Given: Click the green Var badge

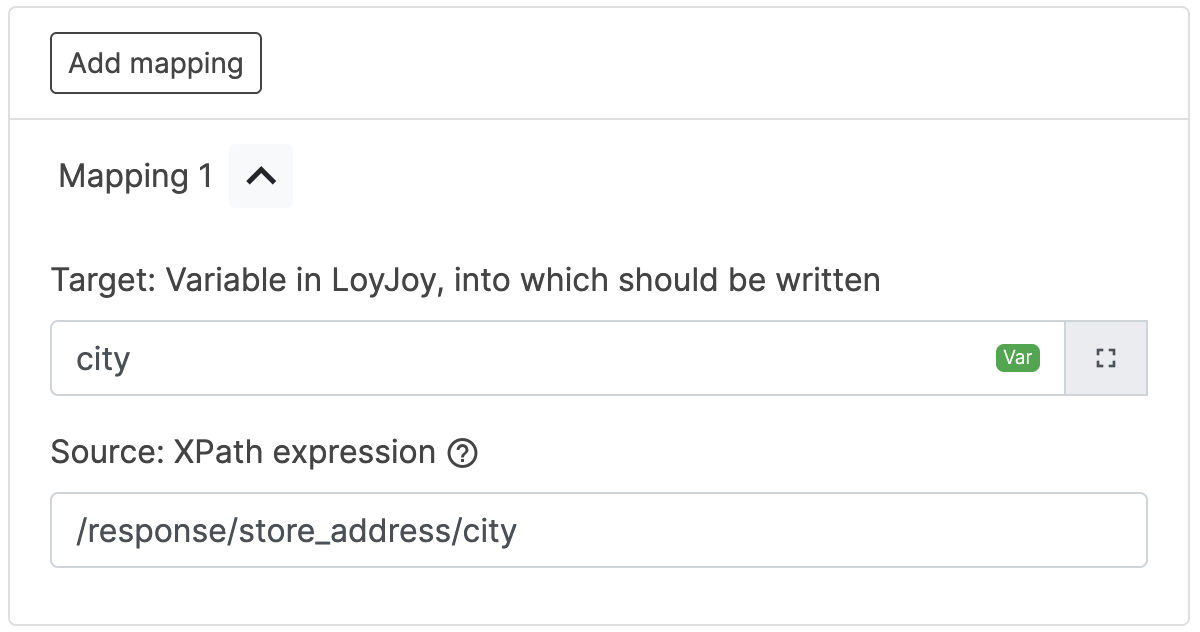Looking at the screenshot, I should click(x=1017, y=358).
